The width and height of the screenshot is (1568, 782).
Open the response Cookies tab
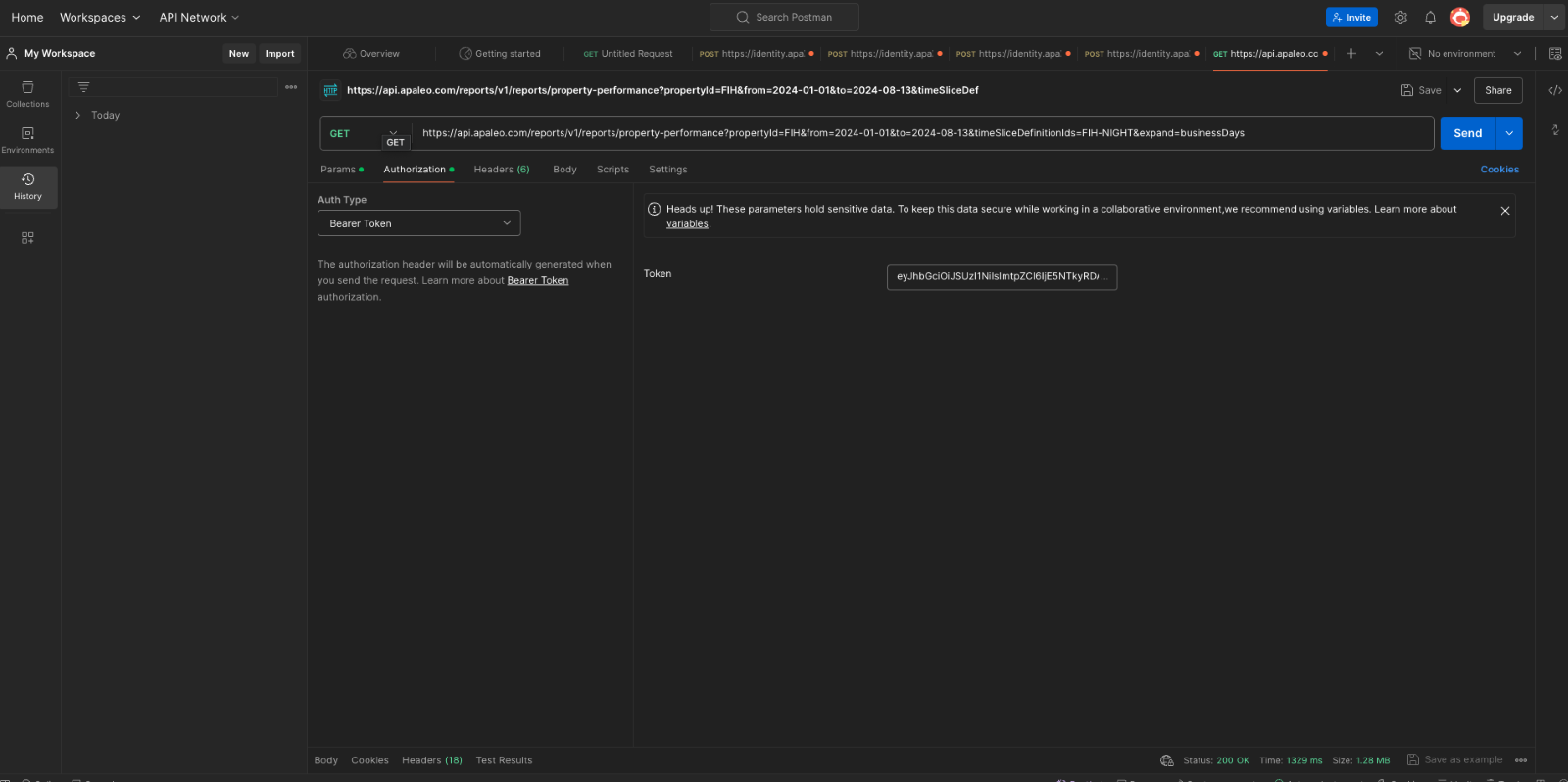click(x=369, y=760)
